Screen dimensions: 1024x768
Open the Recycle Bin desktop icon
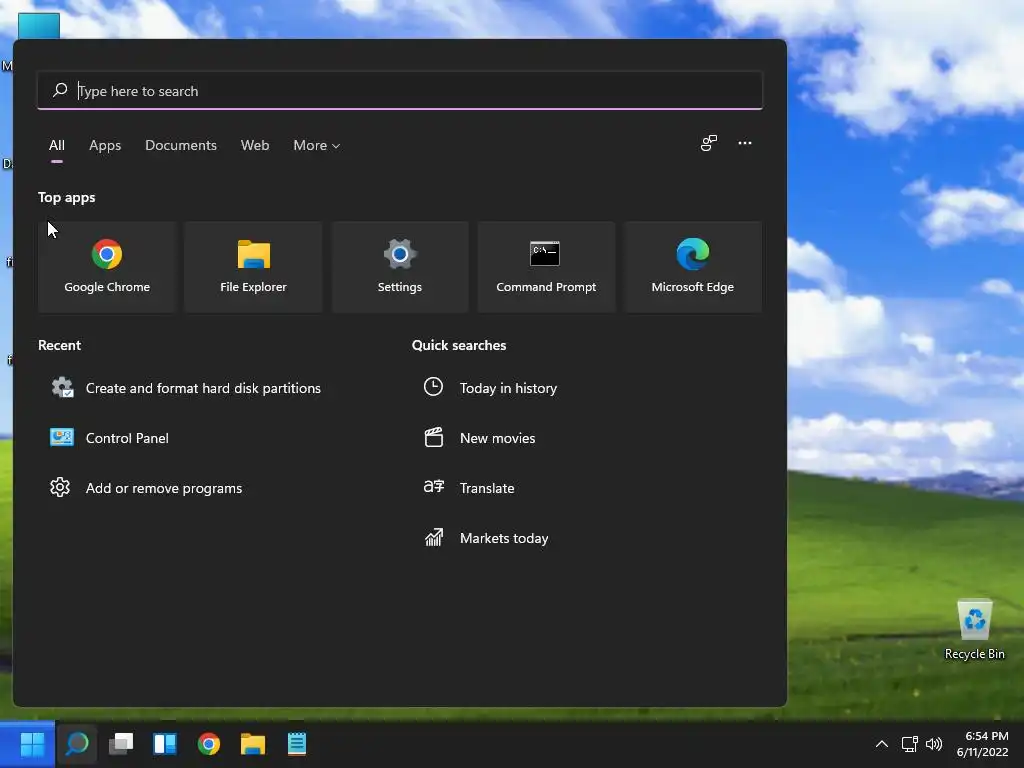click(974, 630)
